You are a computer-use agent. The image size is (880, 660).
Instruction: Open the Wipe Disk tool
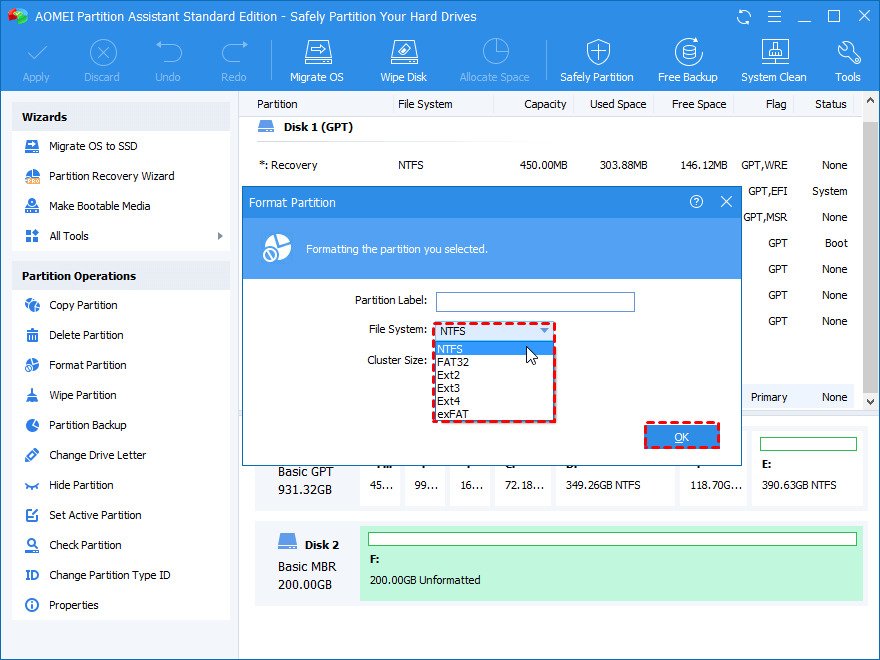click(403, 60)
